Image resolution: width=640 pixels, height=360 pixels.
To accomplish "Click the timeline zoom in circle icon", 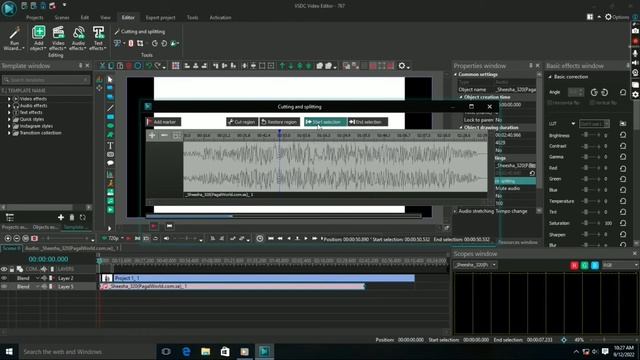I will (x=8, y=238).
